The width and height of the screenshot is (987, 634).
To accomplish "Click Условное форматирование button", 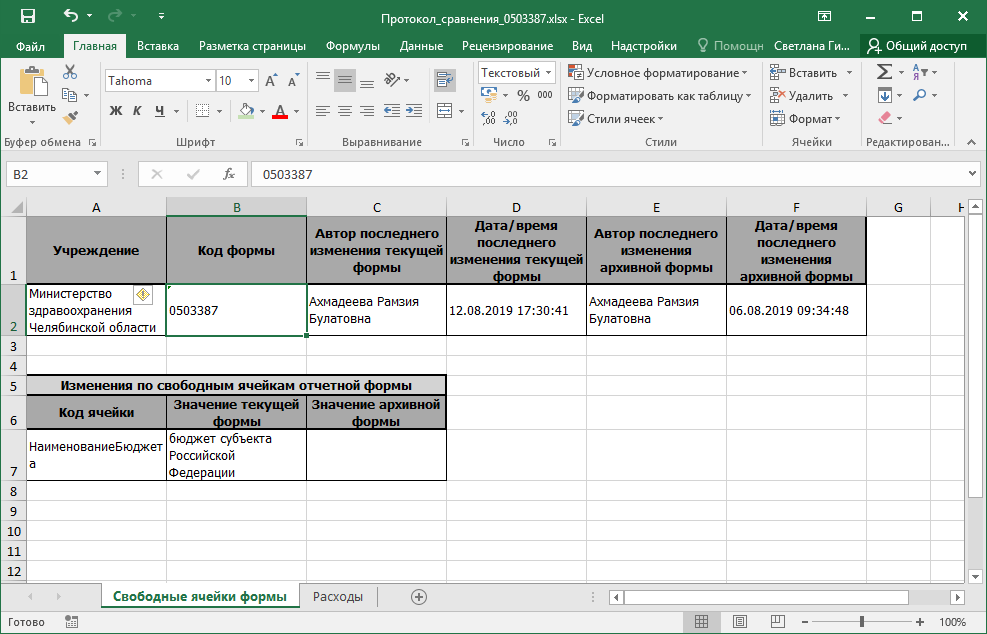I will [x=658, y=72].
